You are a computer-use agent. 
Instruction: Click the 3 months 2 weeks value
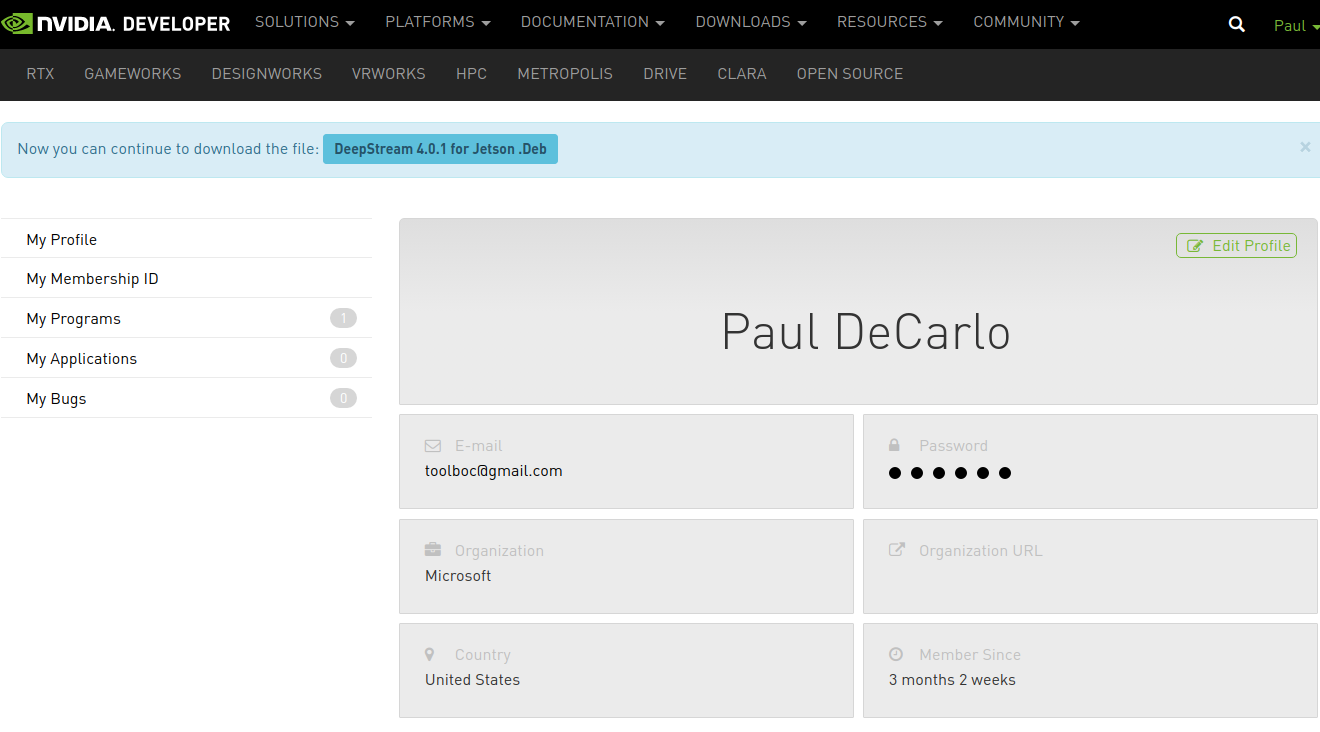coord(952,680)
